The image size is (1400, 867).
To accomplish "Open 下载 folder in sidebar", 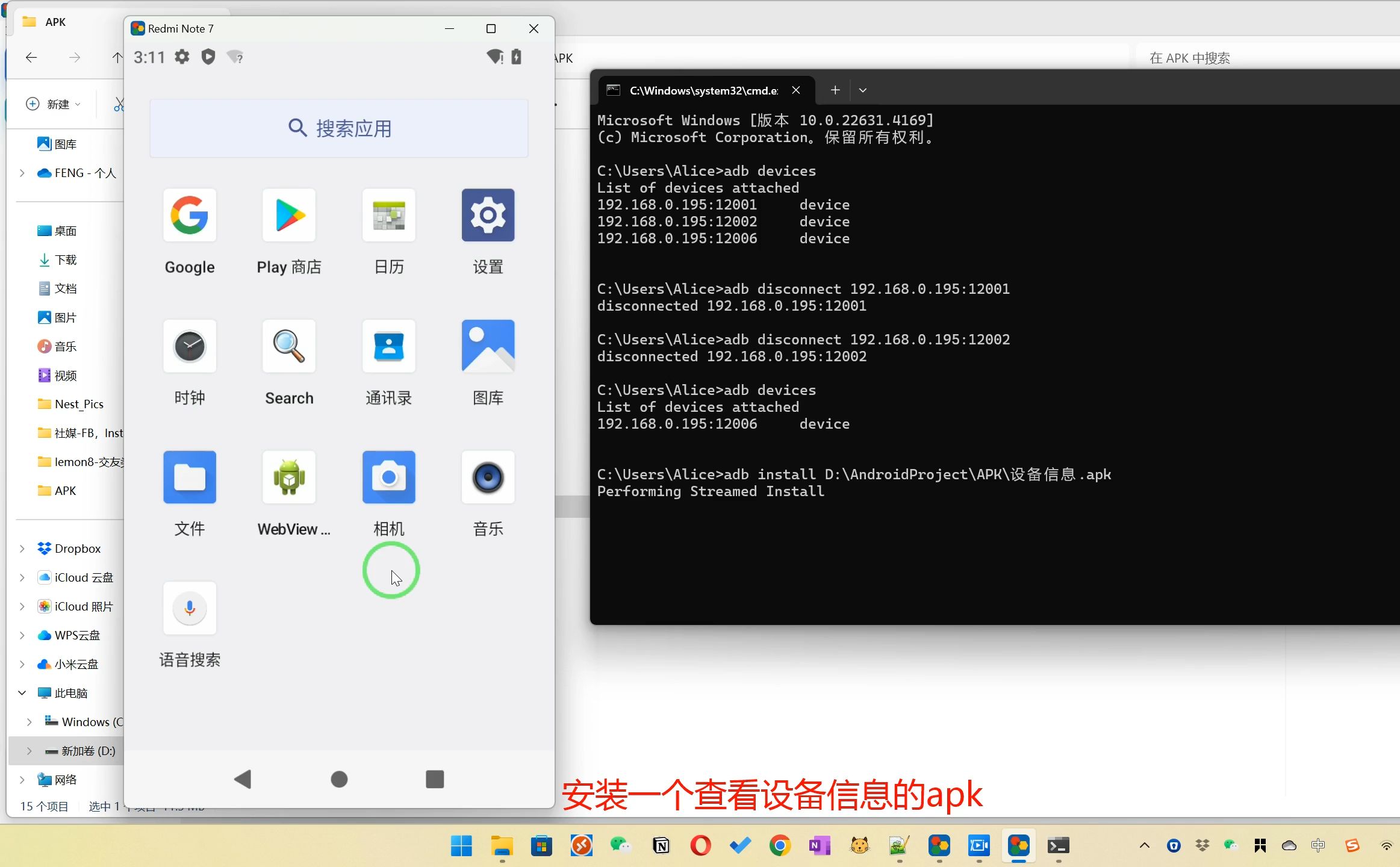I will [57, 259].
